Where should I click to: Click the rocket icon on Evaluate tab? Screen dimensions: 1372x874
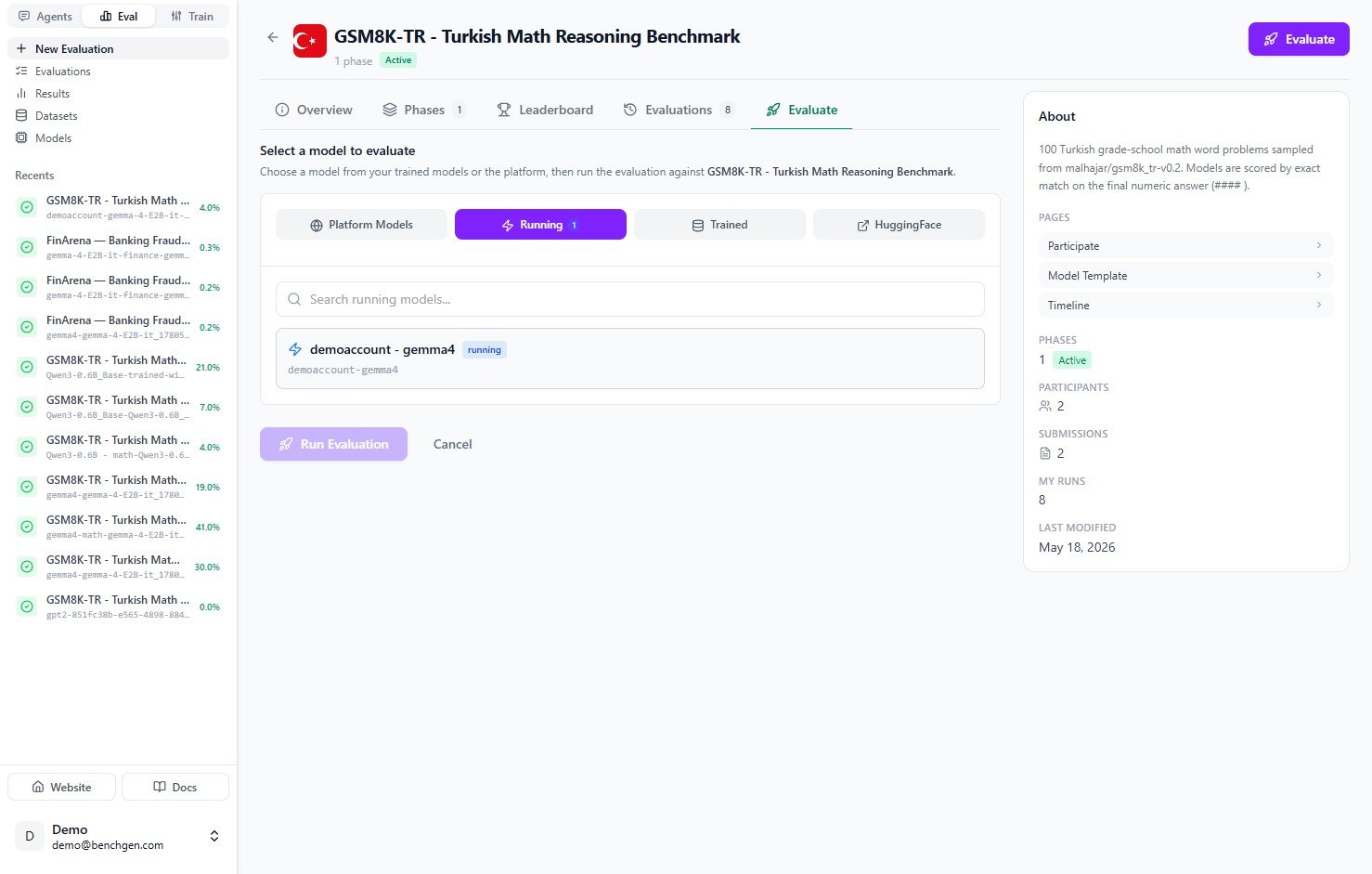click(x=773, y=110)
